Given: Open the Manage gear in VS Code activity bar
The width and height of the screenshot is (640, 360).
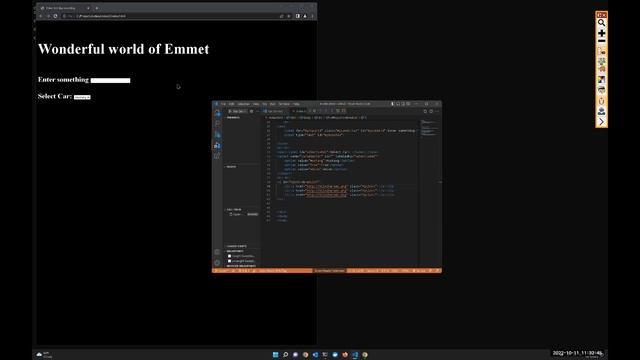Looking at the screenshot, I should [217, 262].
